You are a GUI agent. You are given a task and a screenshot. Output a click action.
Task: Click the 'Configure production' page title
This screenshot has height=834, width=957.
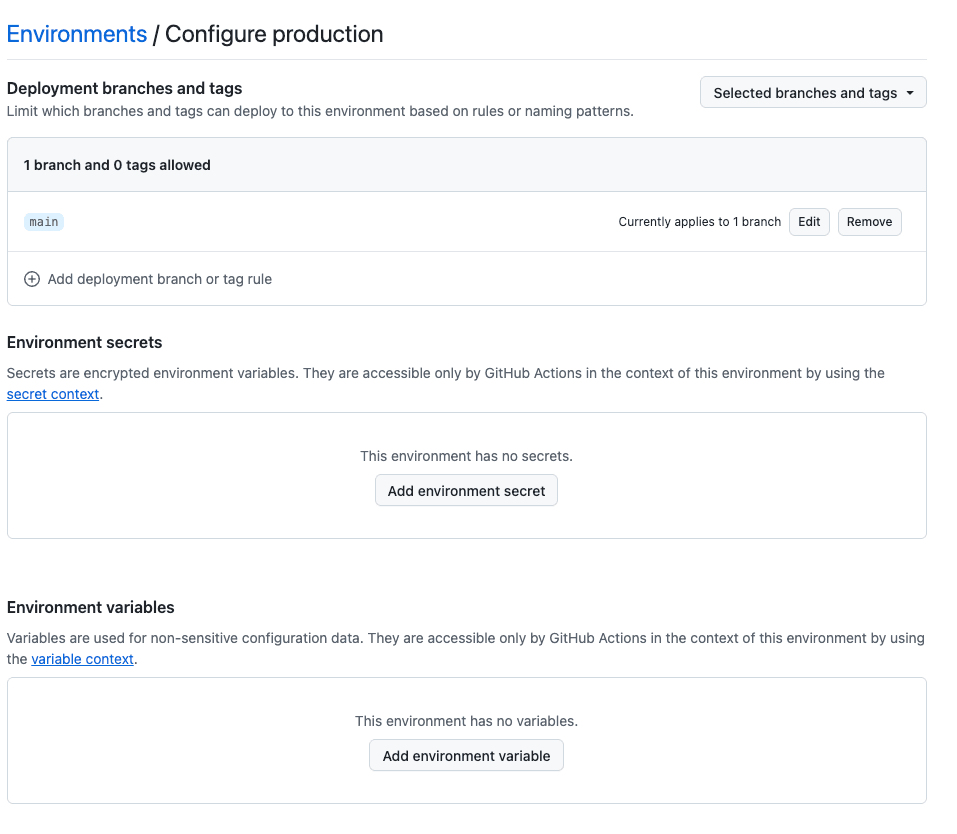(274, 34)
